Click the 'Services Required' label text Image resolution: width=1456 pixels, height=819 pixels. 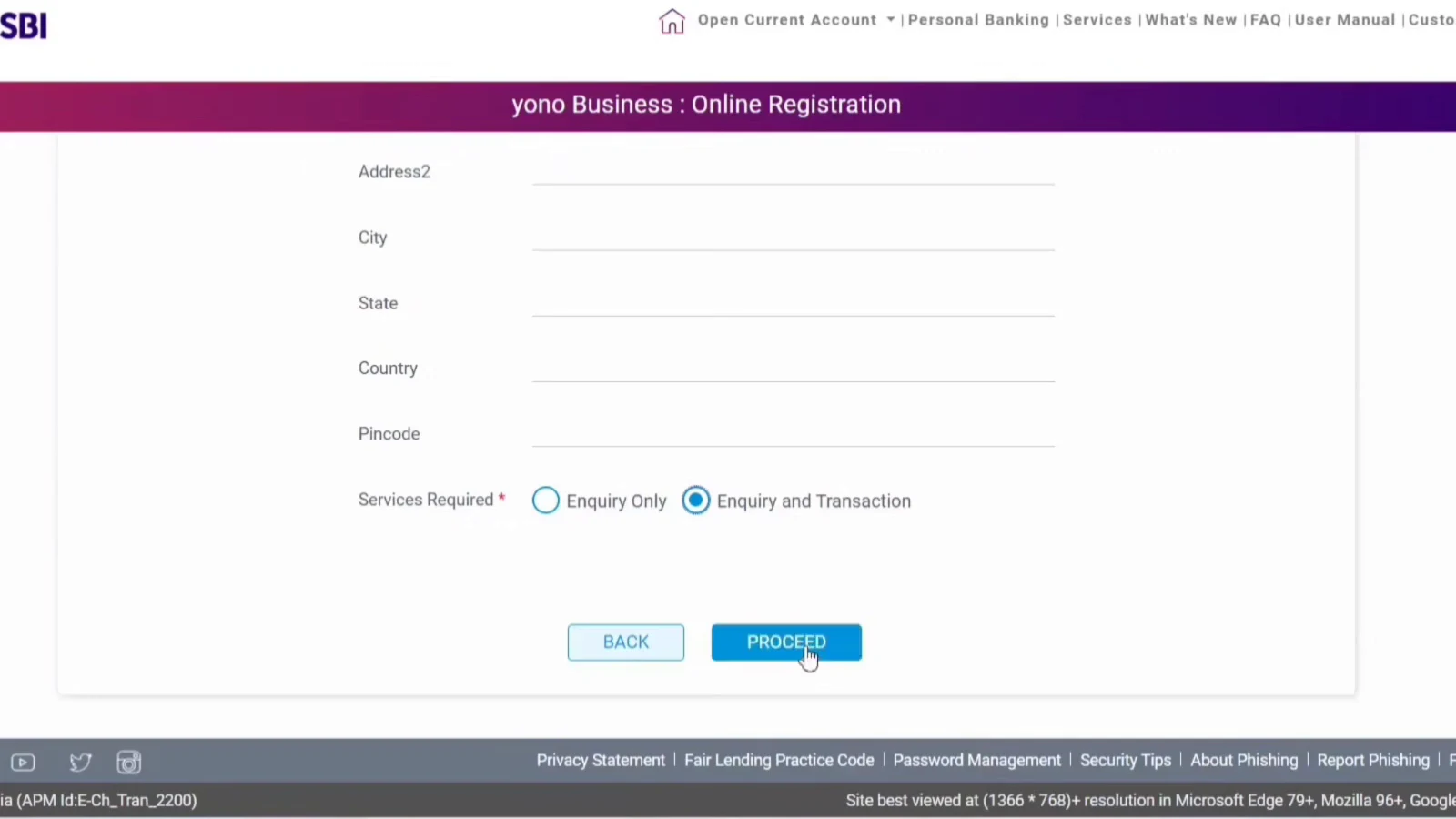tap(425, 500)
